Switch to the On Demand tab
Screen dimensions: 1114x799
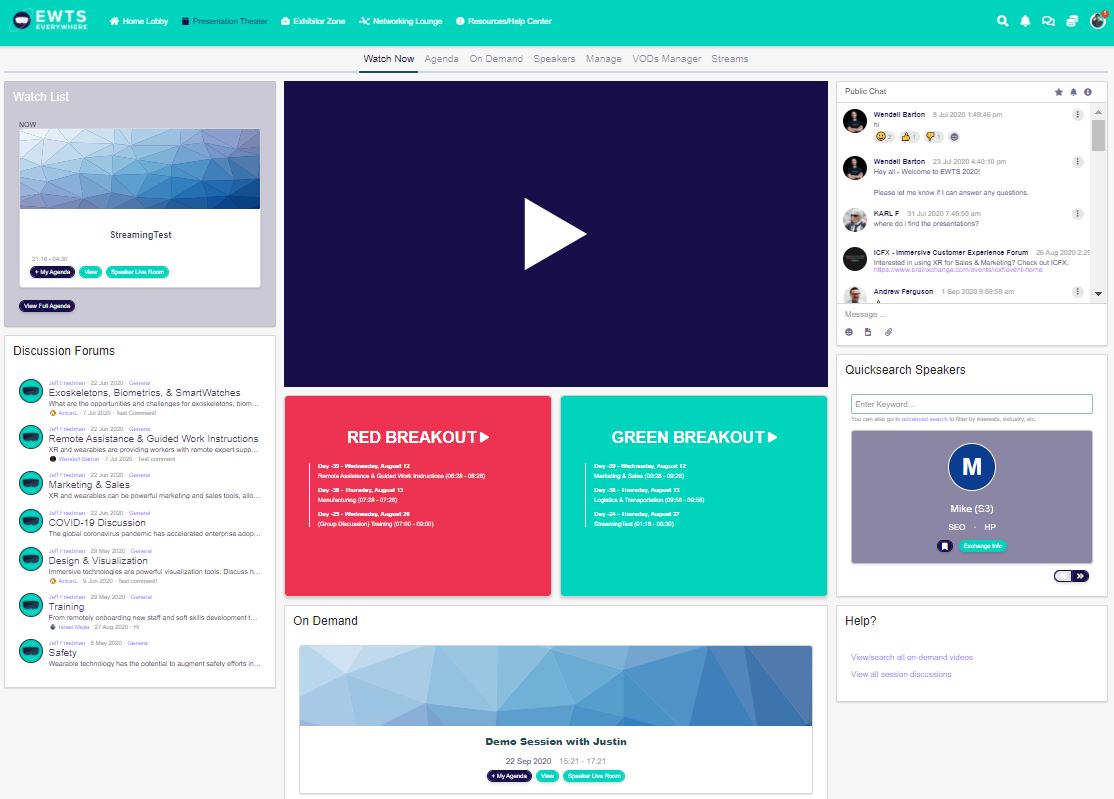496,59
